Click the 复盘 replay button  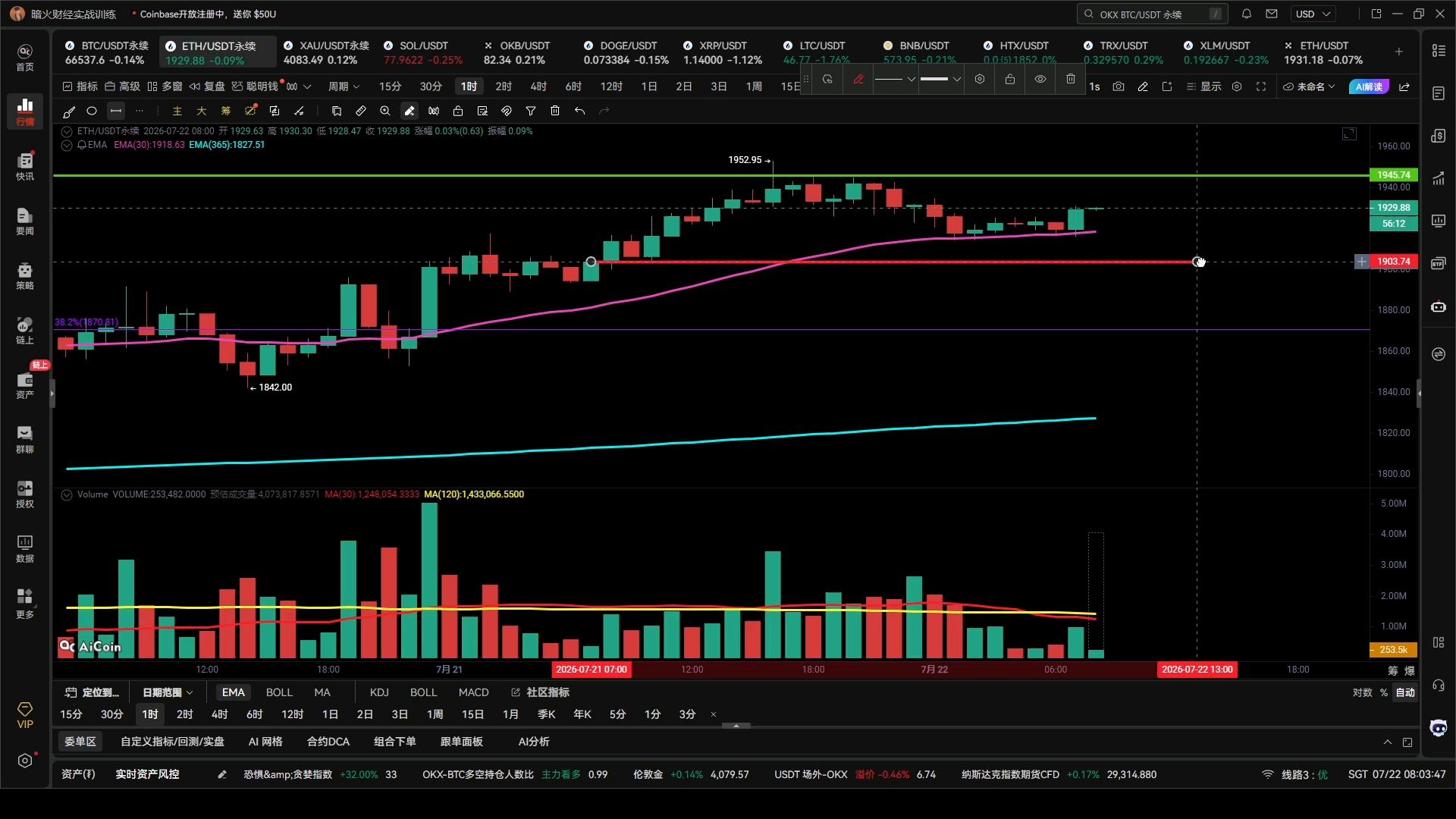tap(207, 86)
